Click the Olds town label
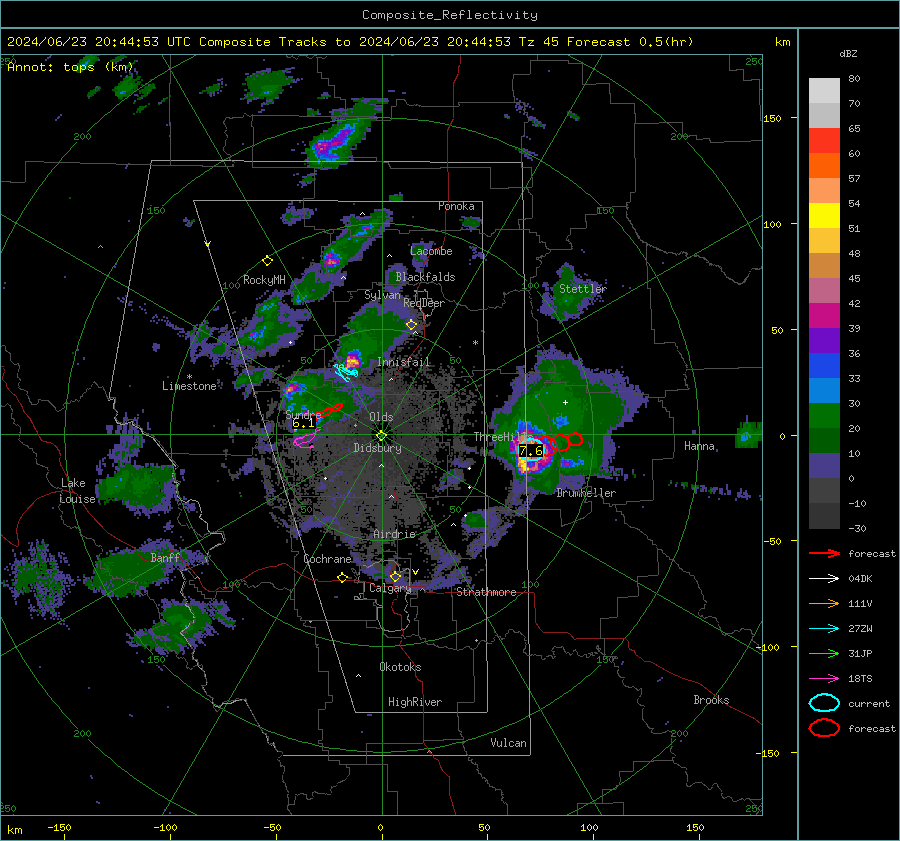This screenshot has width=900, height=841. pos(381,417)
